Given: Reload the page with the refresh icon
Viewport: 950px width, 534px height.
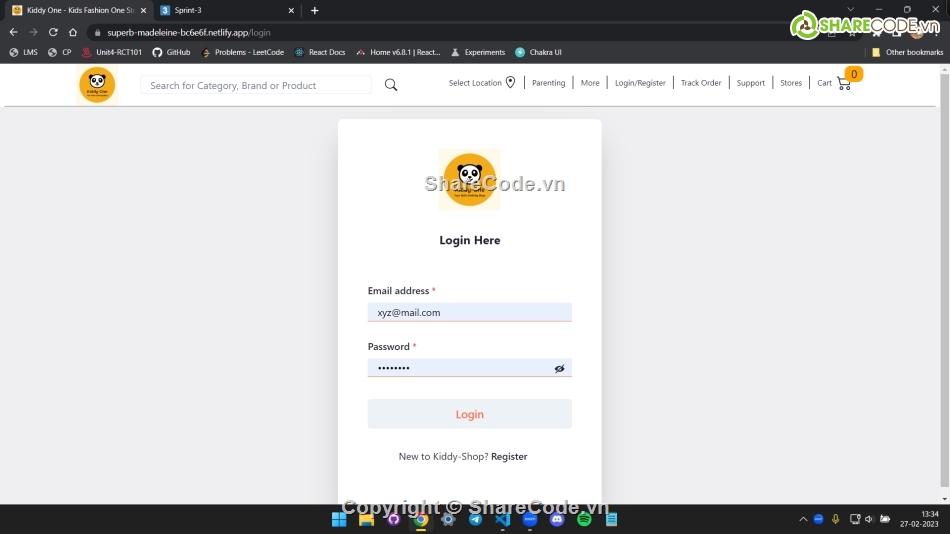Looking at the screenshot, I should [53, 32].
